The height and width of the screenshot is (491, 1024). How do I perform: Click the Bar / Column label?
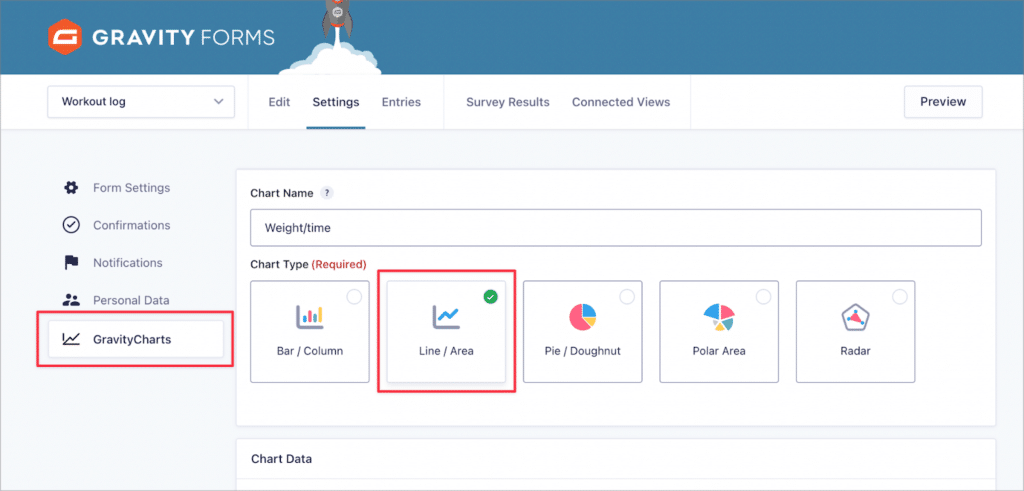pyautogui.click(x=310, y=351)
